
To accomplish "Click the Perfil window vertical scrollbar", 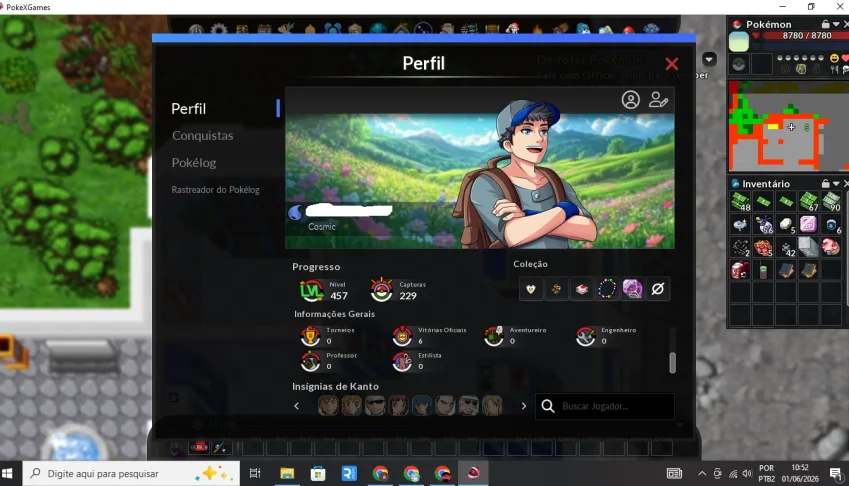I will pyautogui.click(x=672, y=363).
